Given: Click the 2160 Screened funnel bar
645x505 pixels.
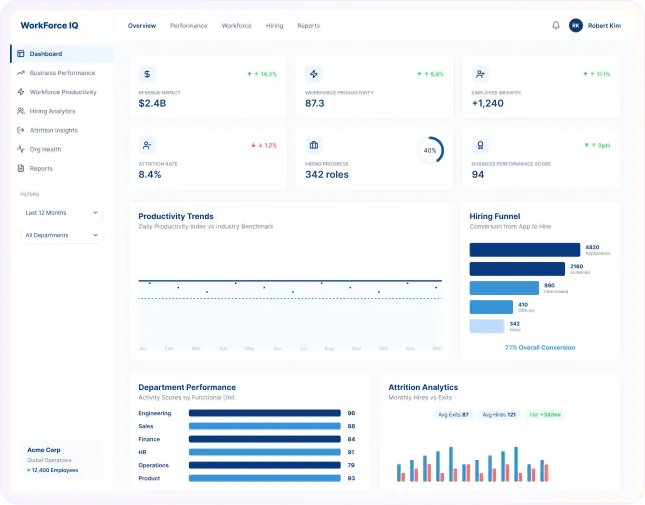Looking at the screenshot, I should coord(517,269).
